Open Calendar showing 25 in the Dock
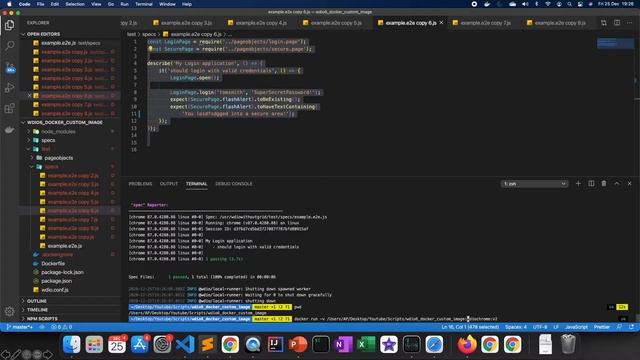 tap(117, 344)
